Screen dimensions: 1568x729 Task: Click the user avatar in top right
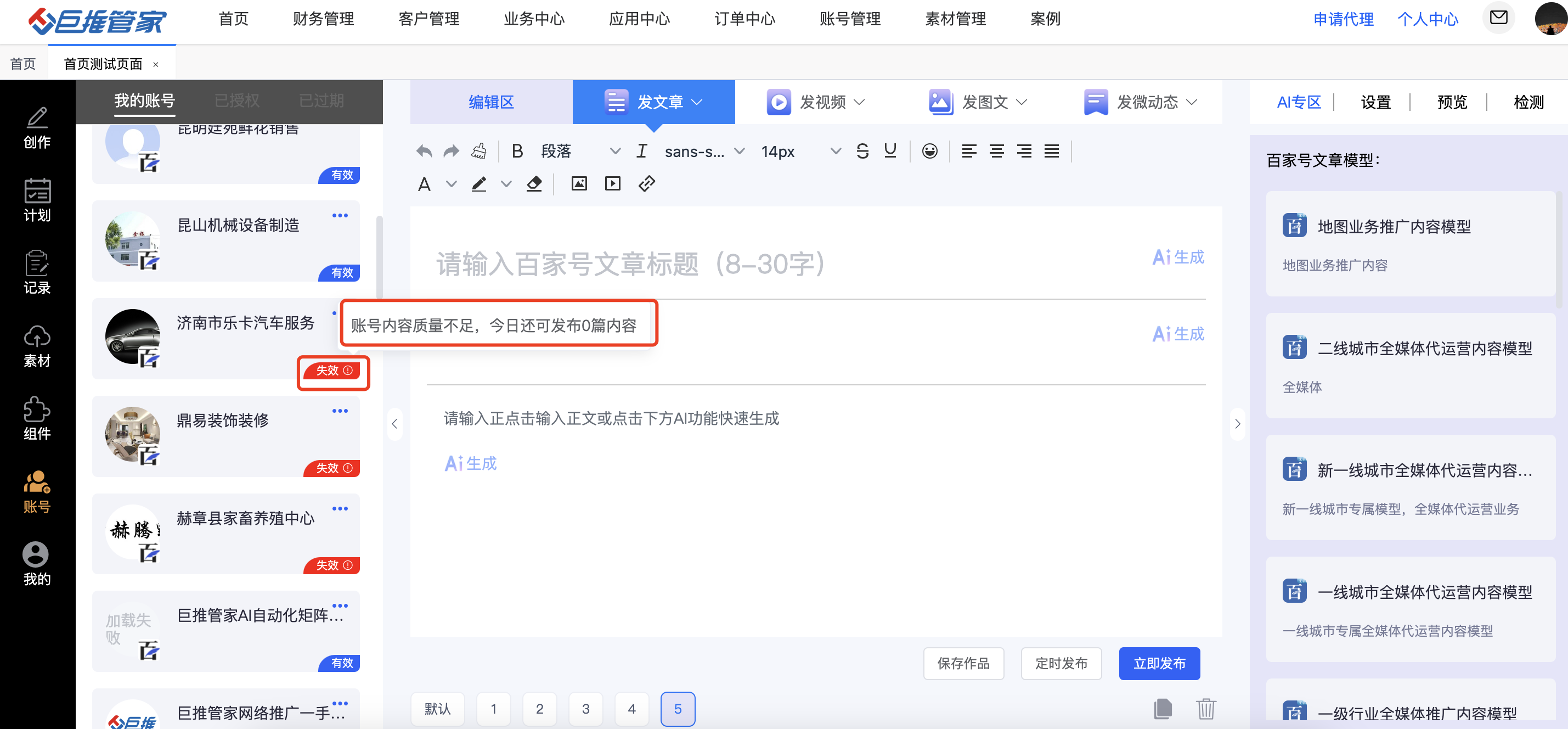(x=1551, y=18)
